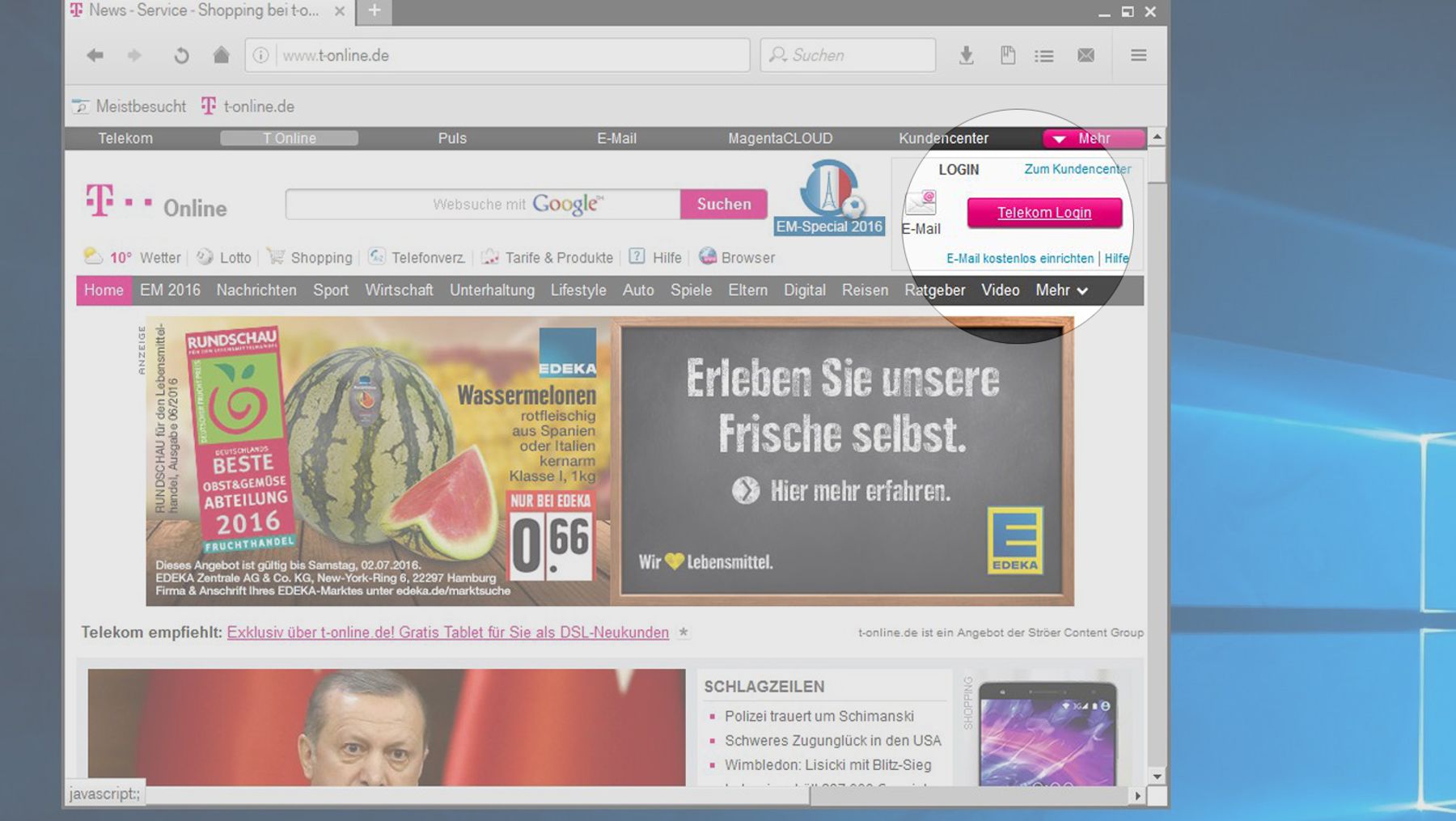Click the browser Suchen search box
1456x821 pixels.
point(848,55)
